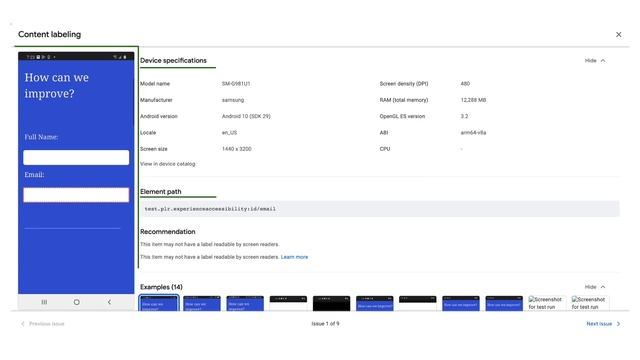The height and width of the screenshot is (360, 640).
Task: Select the seventh example thumbnail with black bar
Action: [418, 303]
